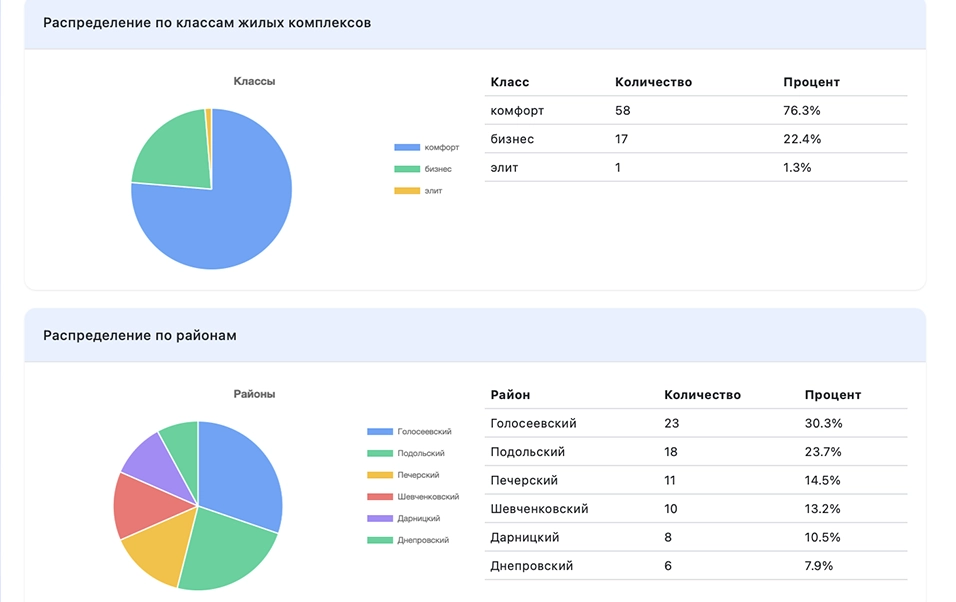
Task: Click the "Район" column header
Action: point(509,395)
